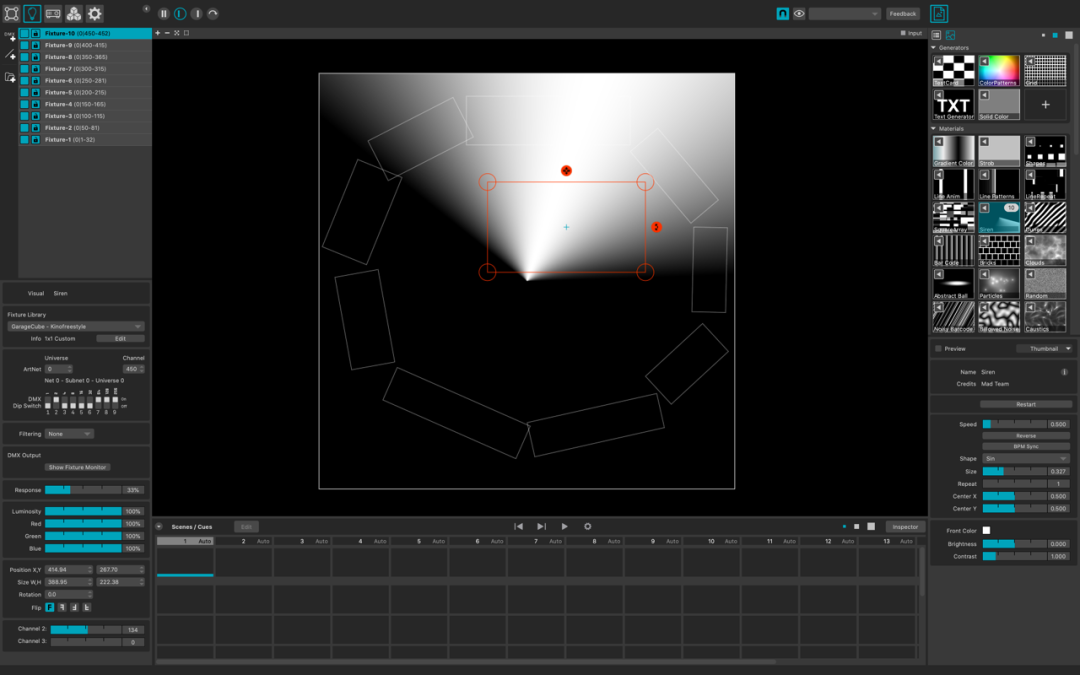Viewport: 1080px width, 675px height.
Task: Click the pause output button
Action: pos(164,14)
